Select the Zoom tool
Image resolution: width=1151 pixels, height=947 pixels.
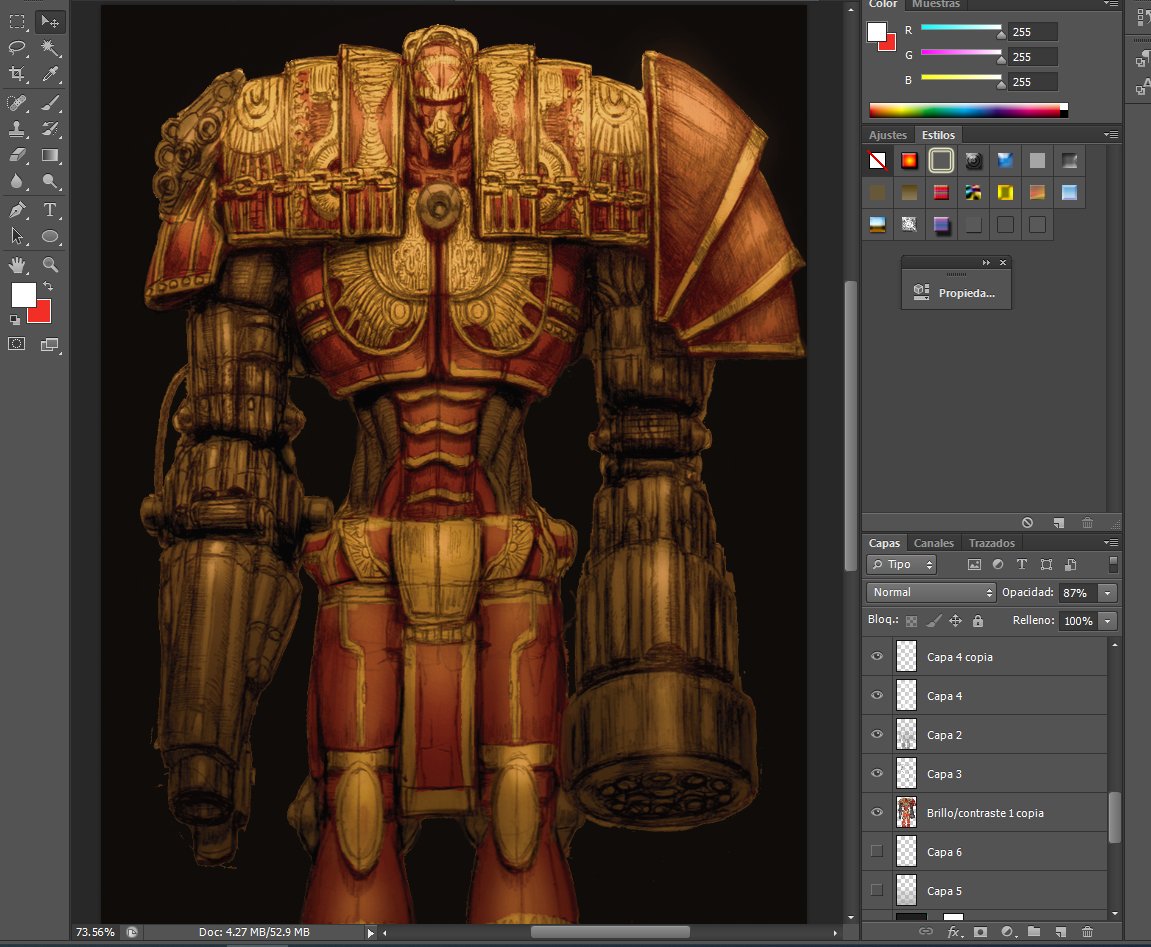tap(50, 264)
